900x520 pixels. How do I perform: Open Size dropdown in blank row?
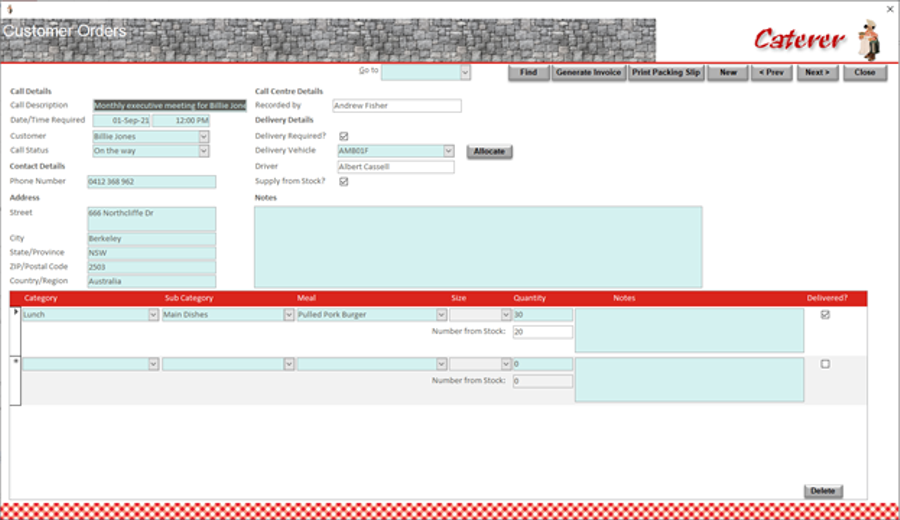[x=506, y=364]
